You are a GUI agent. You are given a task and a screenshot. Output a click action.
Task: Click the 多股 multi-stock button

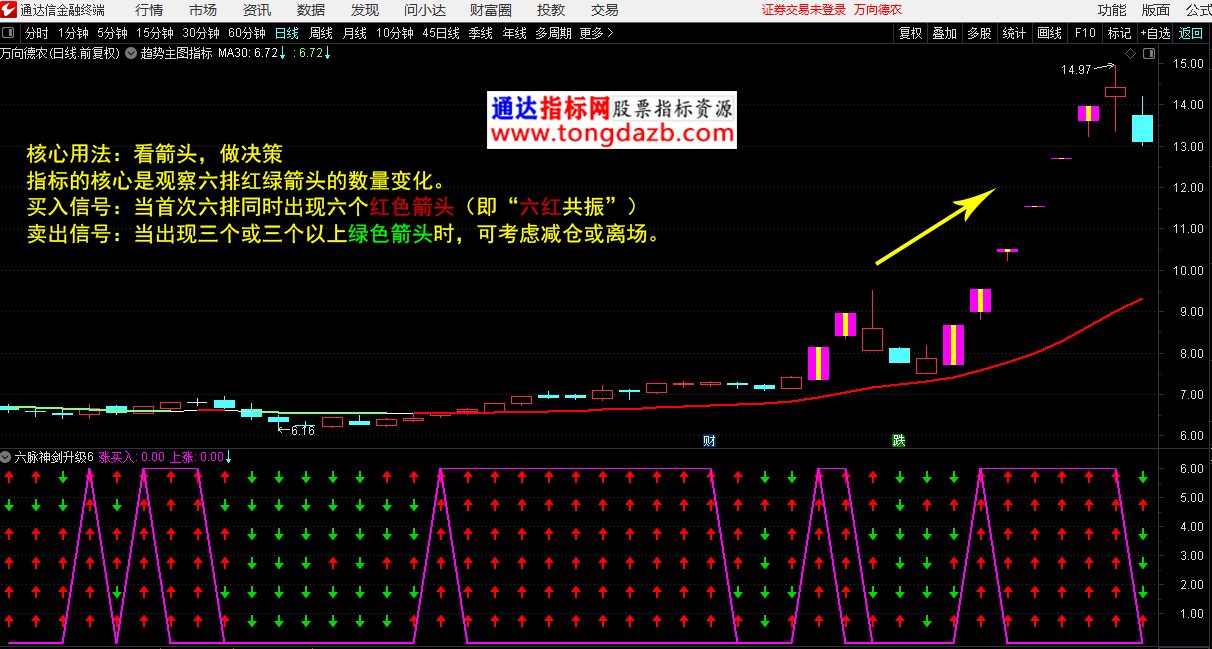(x=979, y=33)
